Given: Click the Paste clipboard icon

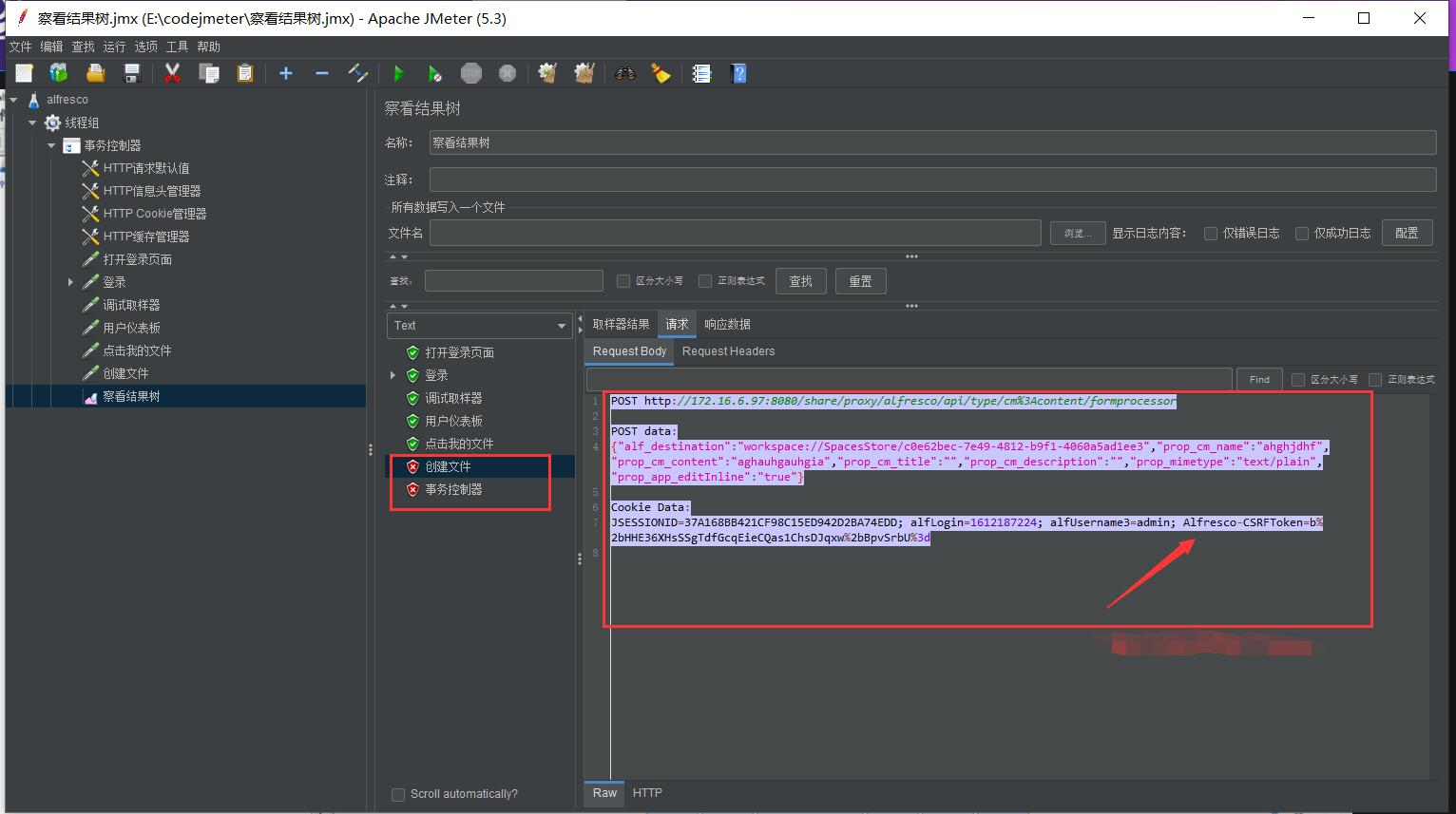Looking at the screenshot, I should (245, 73).
